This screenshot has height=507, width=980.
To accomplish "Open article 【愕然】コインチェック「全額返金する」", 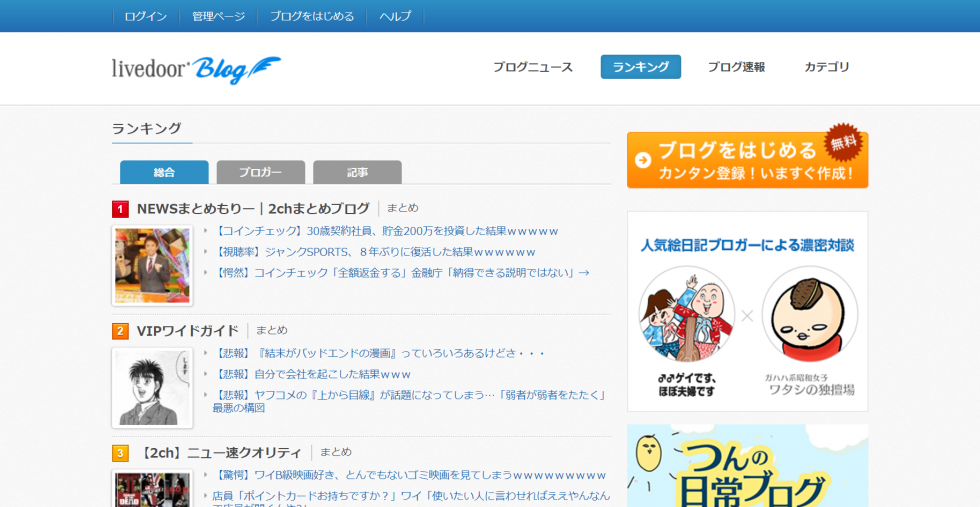I will pyautogui.click(x=401, y=273).
